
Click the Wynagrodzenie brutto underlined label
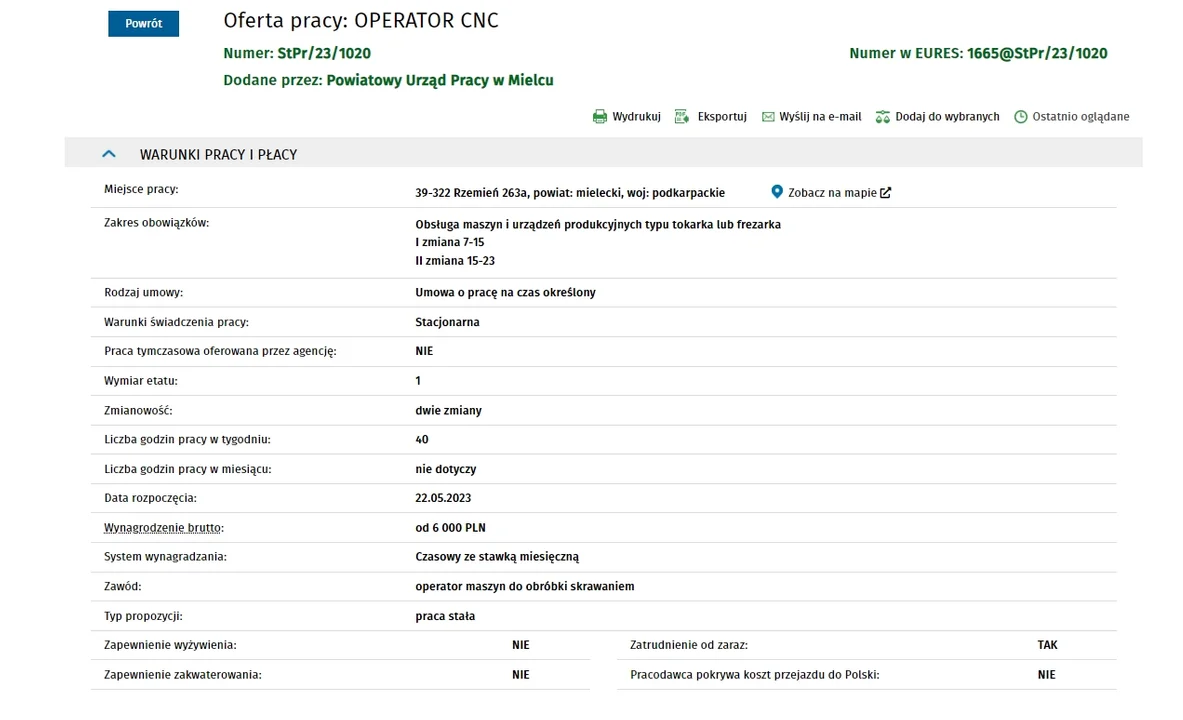tap(164, 528)
